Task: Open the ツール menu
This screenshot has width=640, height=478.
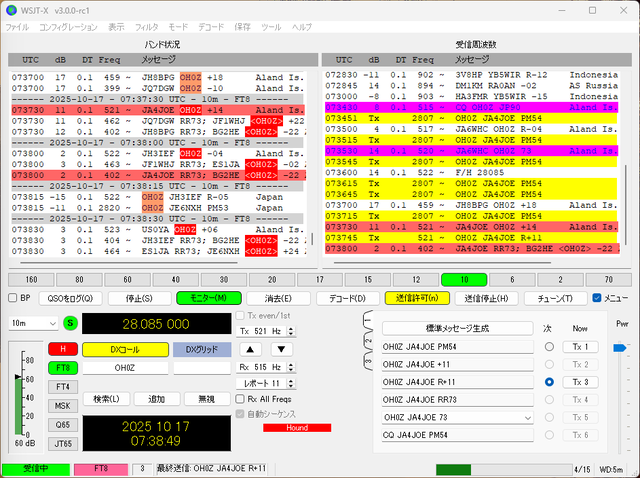Action: 271,27
